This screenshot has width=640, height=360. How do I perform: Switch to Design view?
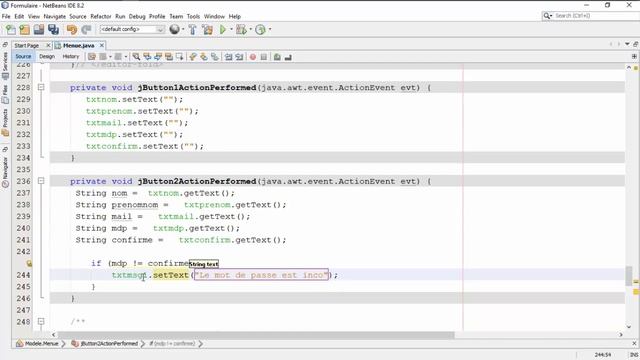coord(47,57)
